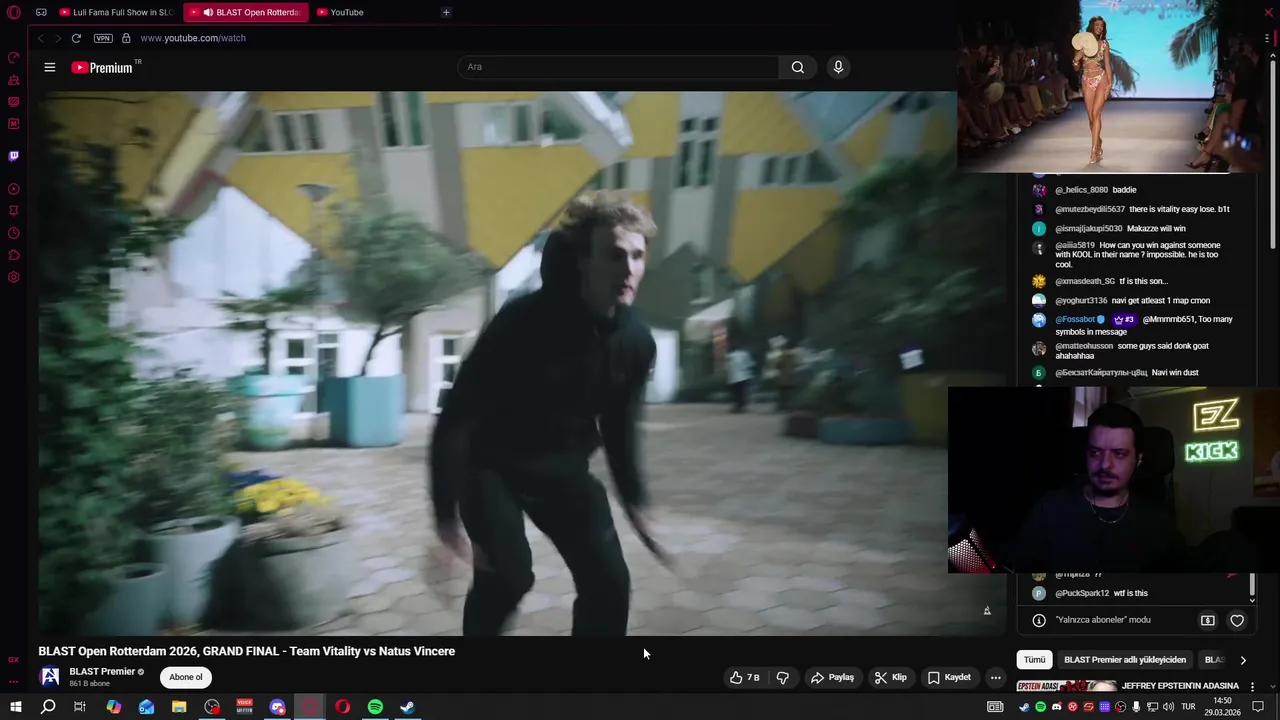Create a clip with Klip button

click(x=890, y=677)
